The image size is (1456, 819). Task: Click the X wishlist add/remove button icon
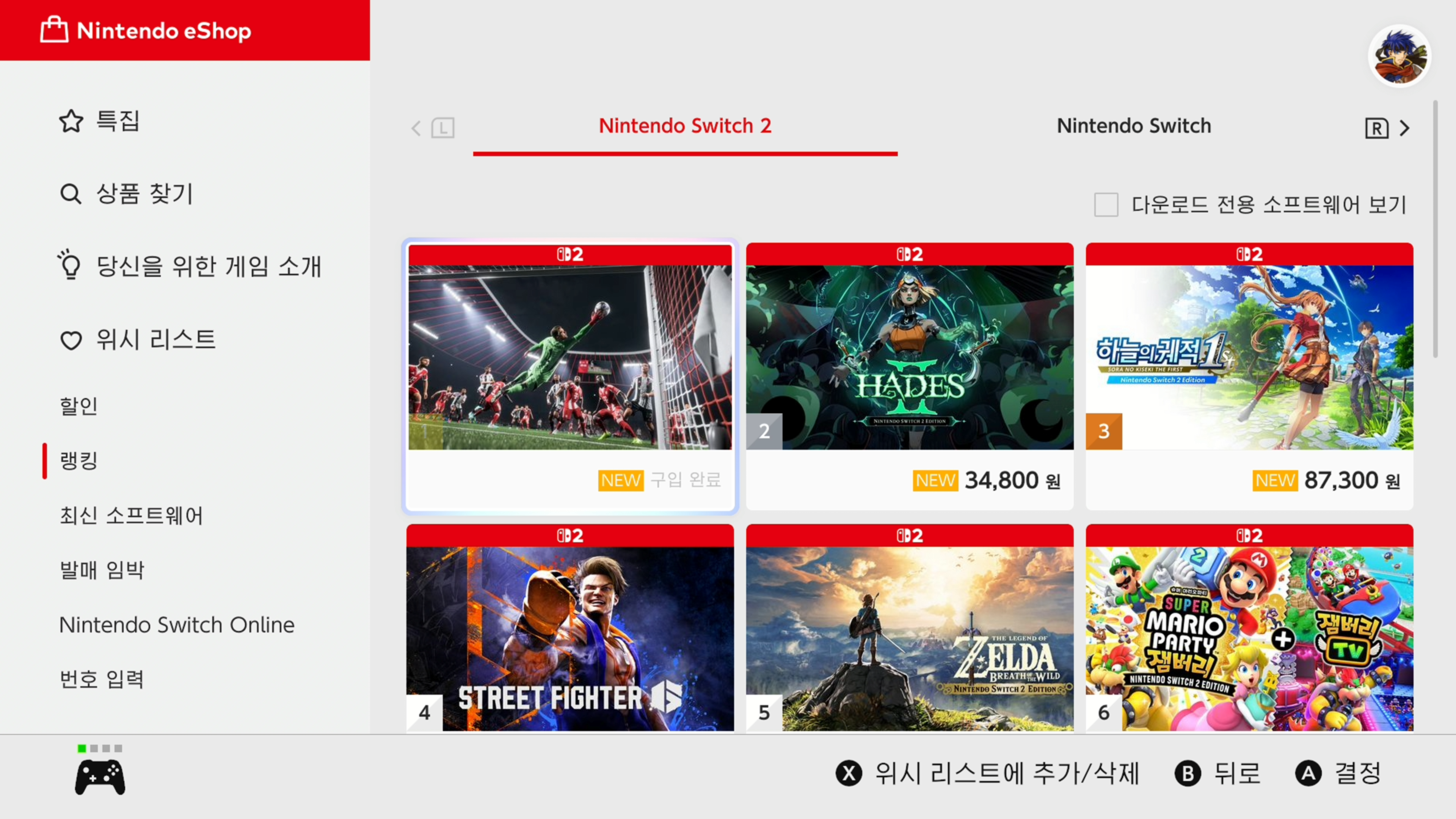pos(849,773)
